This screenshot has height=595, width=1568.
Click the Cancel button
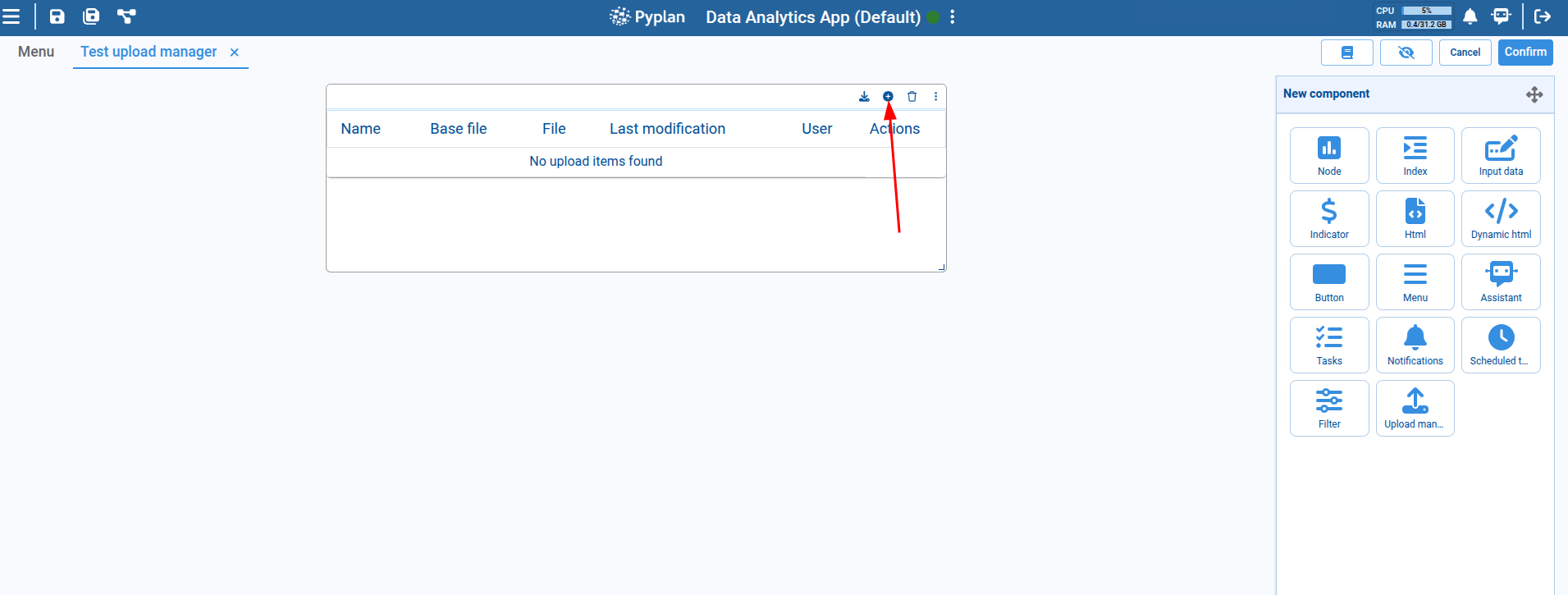click(x=1465, y=53)
